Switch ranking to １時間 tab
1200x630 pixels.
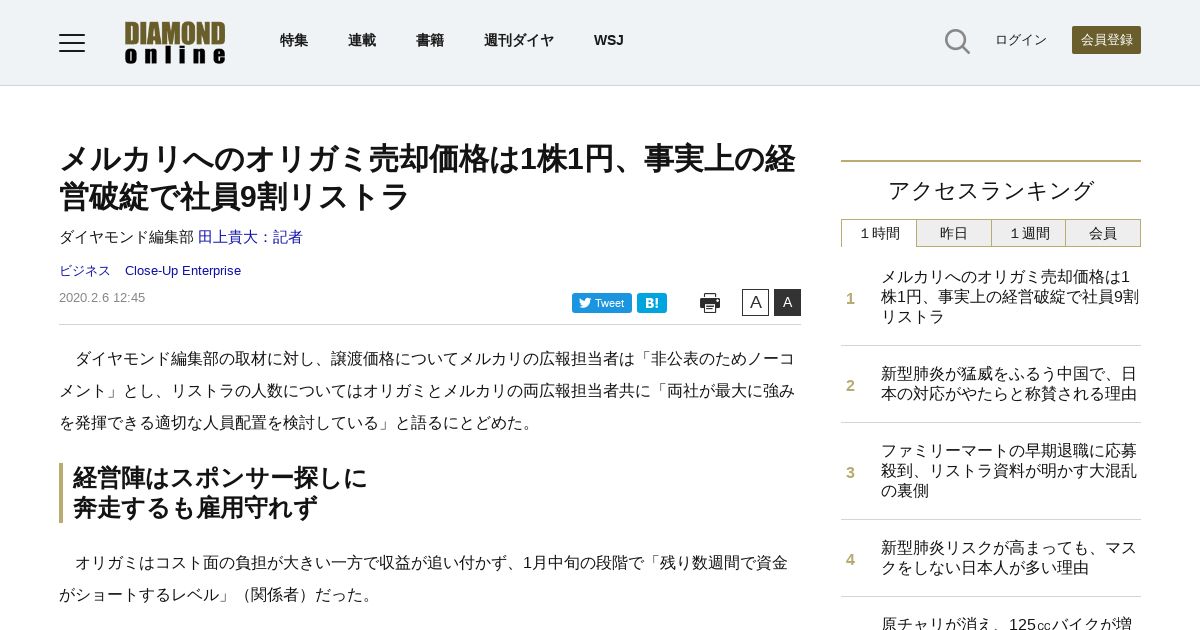(x=879, y=233)
